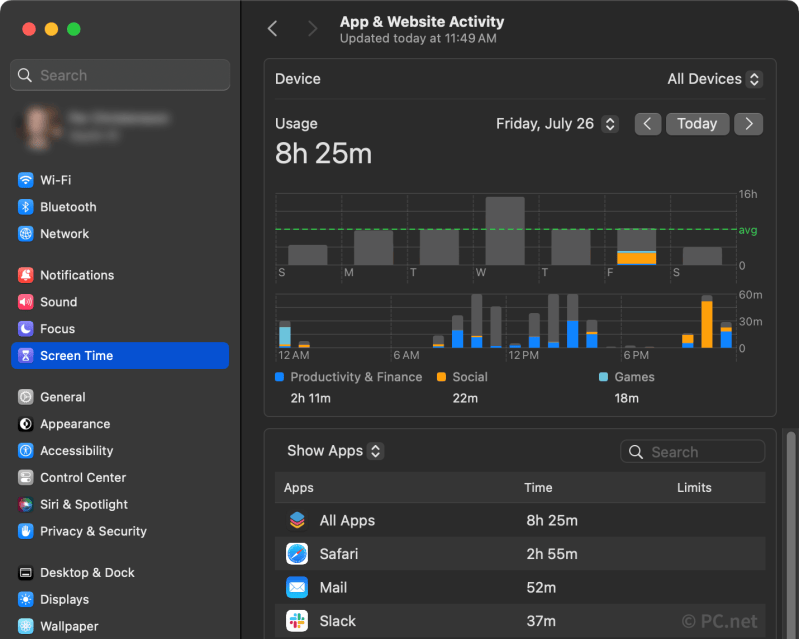The height and width of the screenshot is (639, 799).
Task: Click the Social 22m value
Action: (465, 398)
